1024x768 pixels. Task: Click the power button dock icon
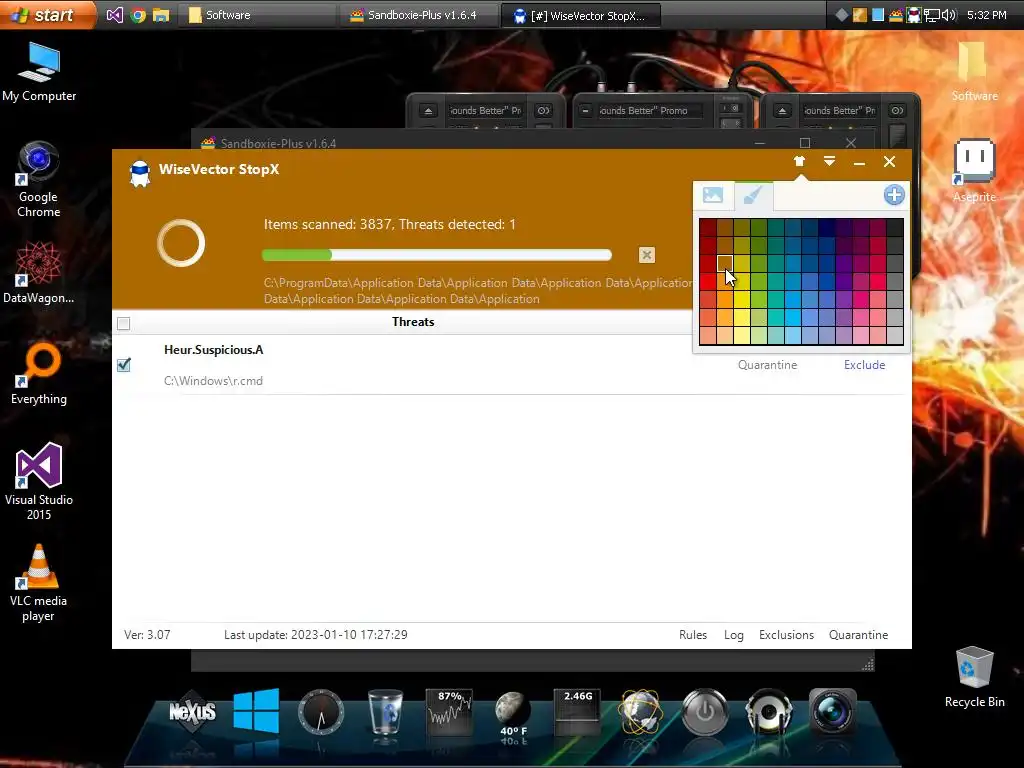[705, 712]
